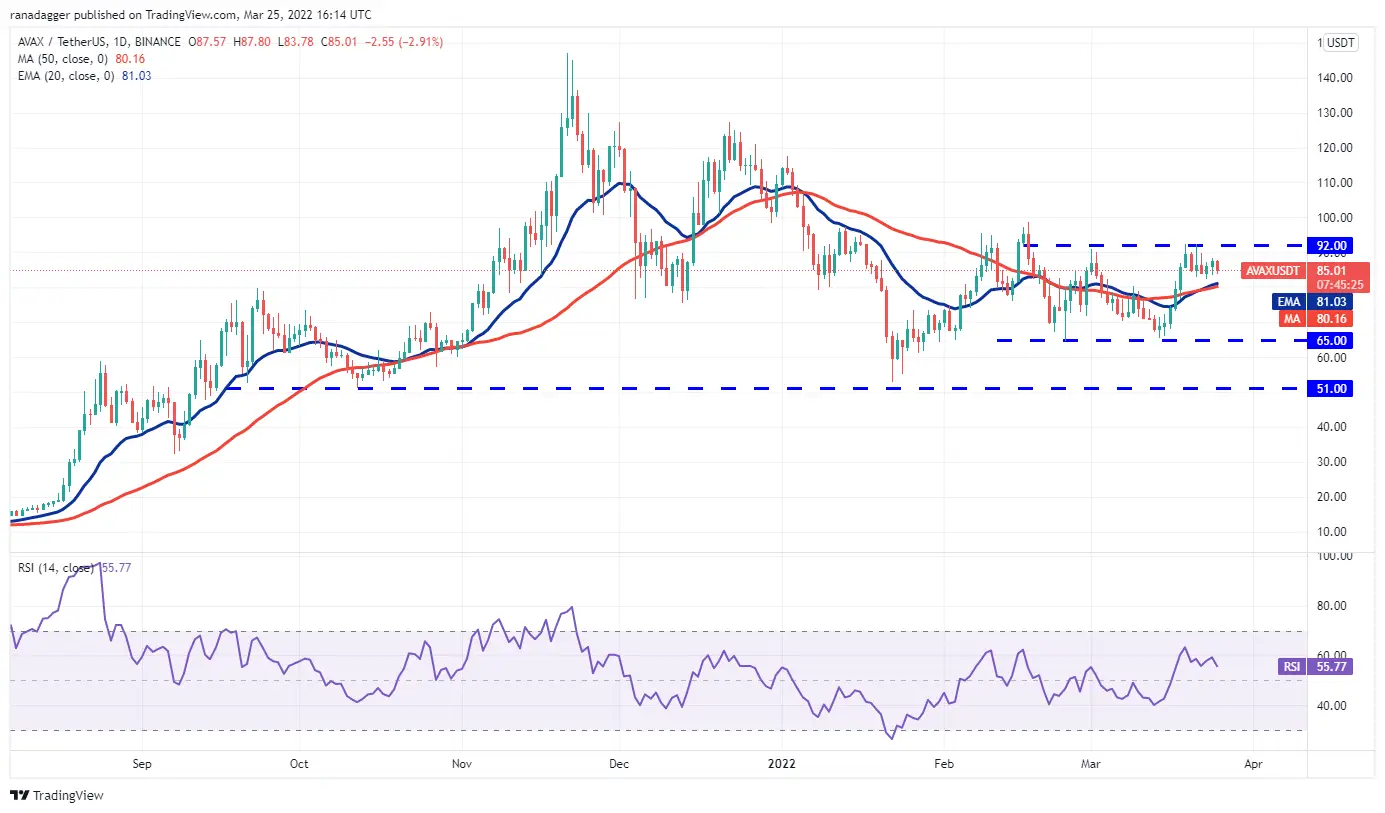1385x813 pixels.
Task: Select the blue 65.00 support price label
Action: [x=1332, y=340]
